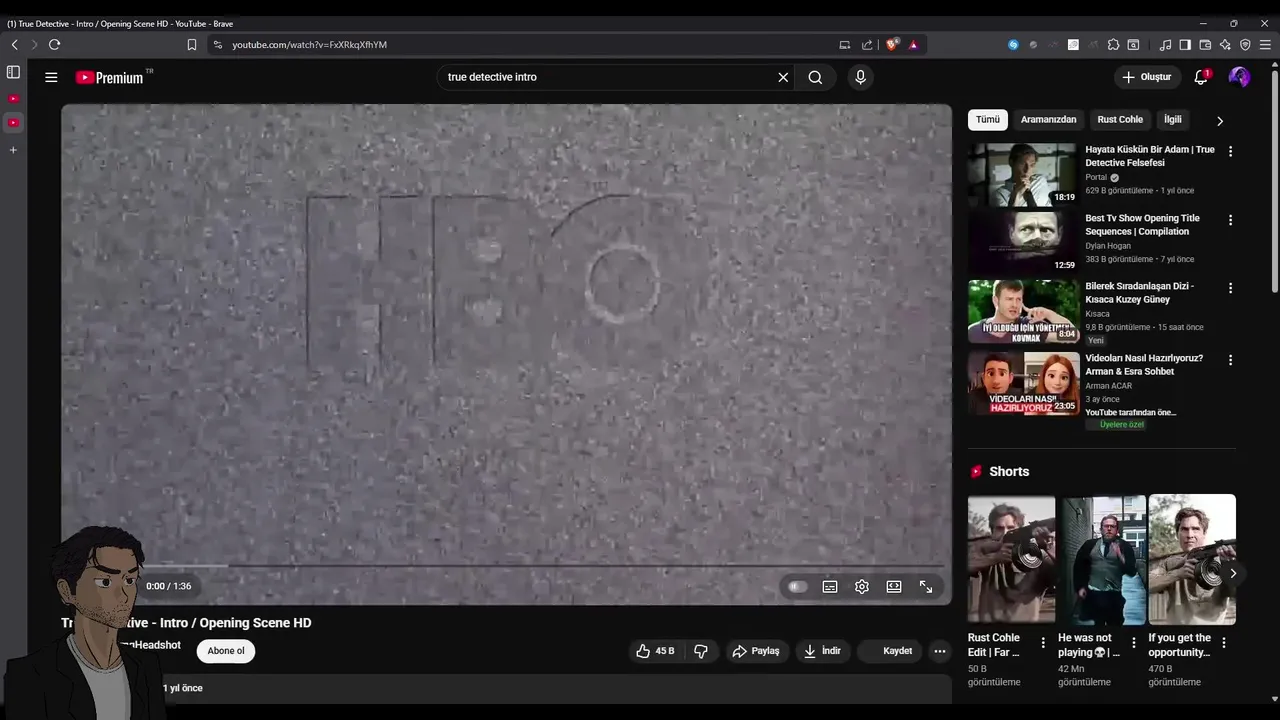Select the İlgili filter chip
Image resolution: width=1280 pixels, height=720 pixels.
pyautogui.click(x=1173, y=120)
